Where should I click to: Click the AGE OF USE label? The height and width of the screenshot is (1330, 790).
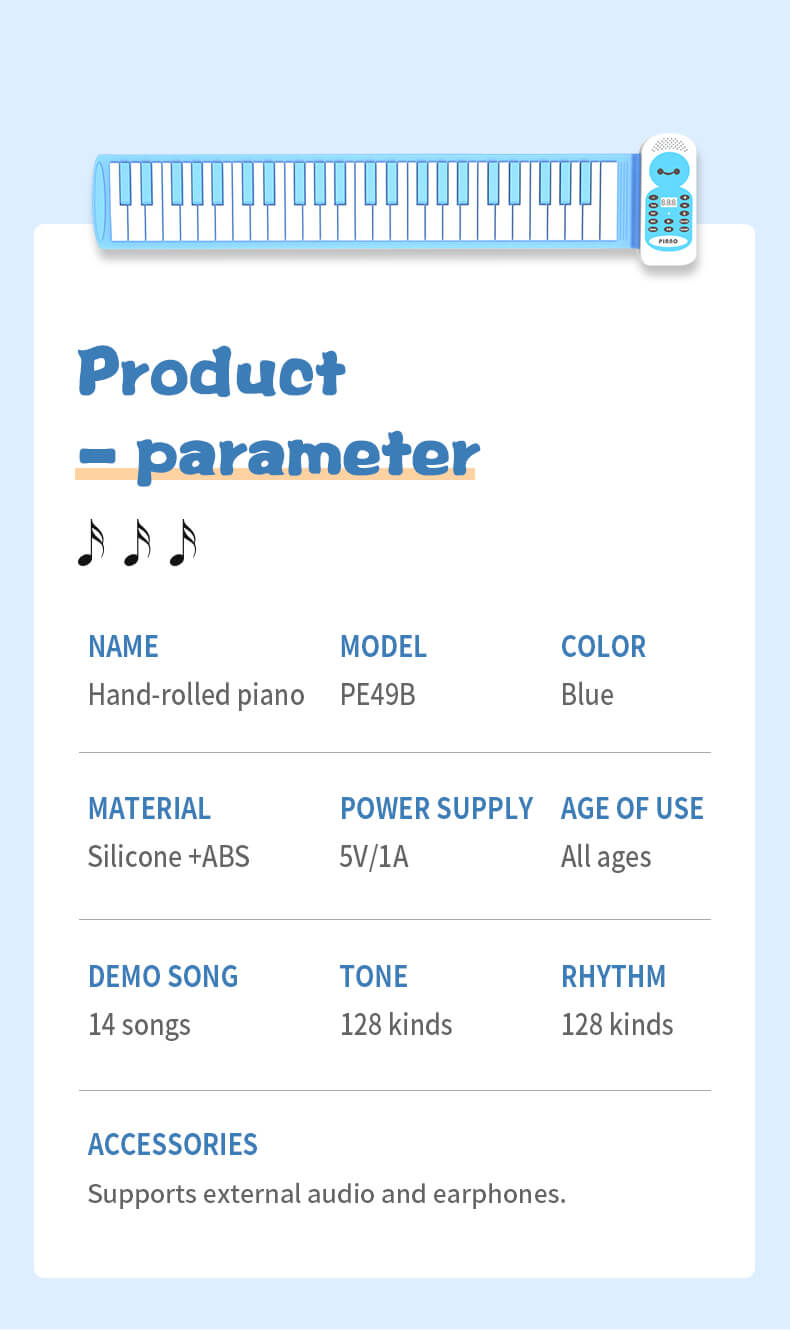[x=632, y=808]
